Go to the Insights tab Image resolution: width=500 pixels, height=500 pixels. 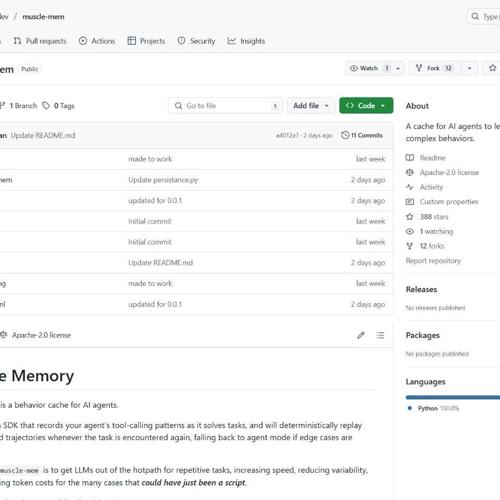click(246, 41)
